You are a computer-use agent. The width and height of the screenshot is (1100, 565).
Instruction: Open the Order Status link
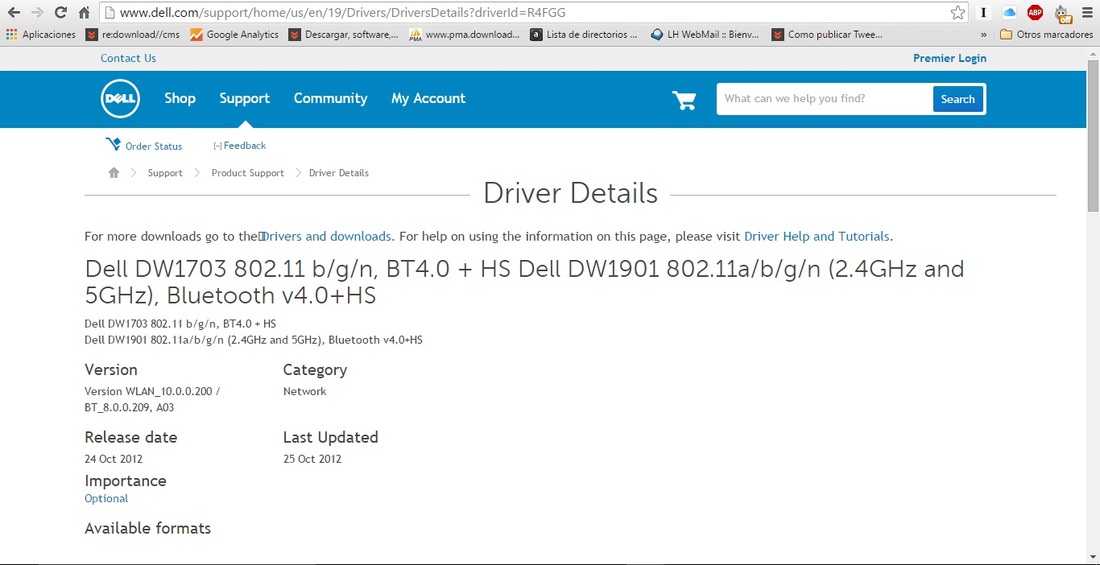[x=144, y=146]
